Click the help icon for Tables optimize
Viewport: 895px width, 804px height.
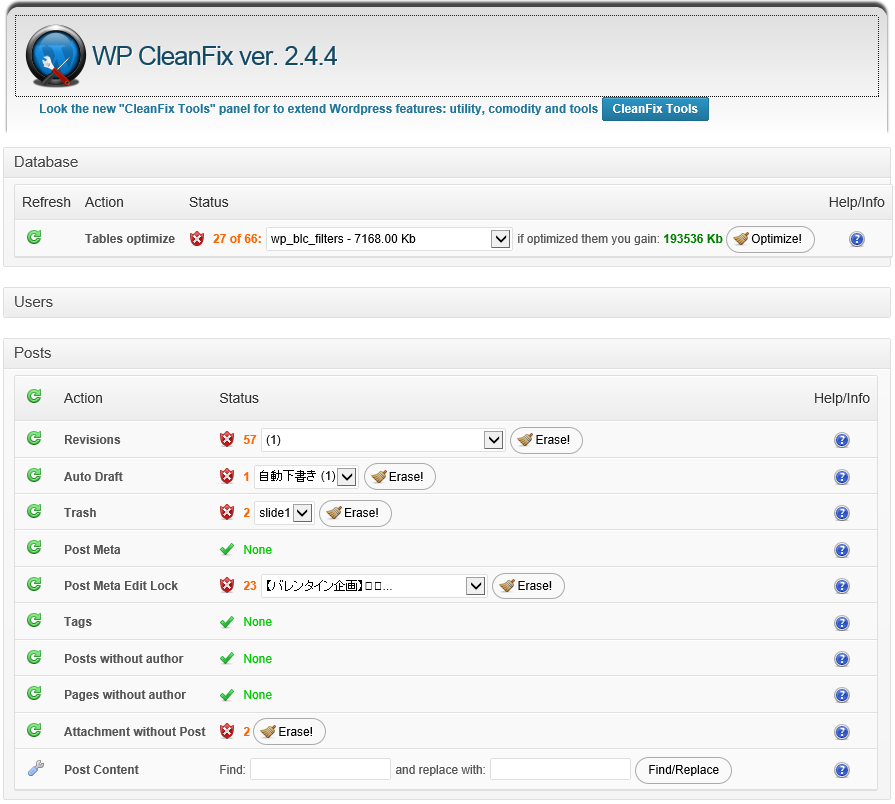pos(856,239)
